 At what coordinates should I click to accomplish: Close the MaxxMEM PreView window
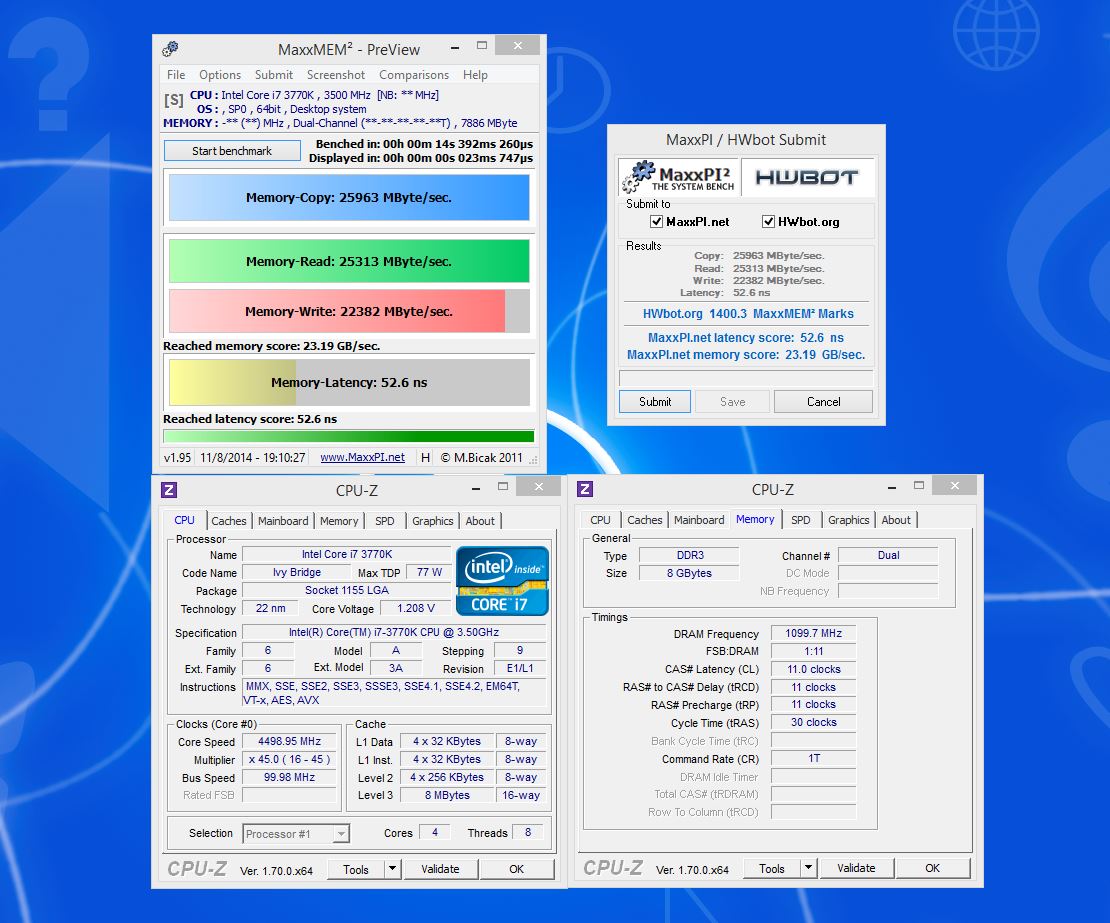[x=518, y=46]
